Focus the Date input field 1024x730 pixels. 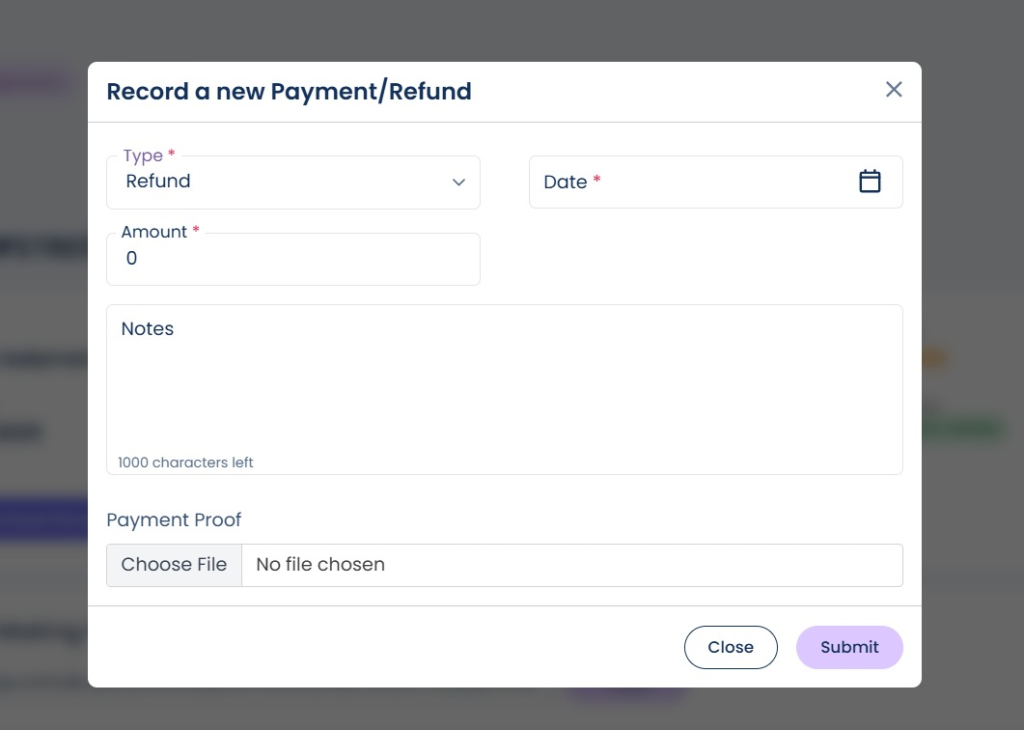coord(700,182)
